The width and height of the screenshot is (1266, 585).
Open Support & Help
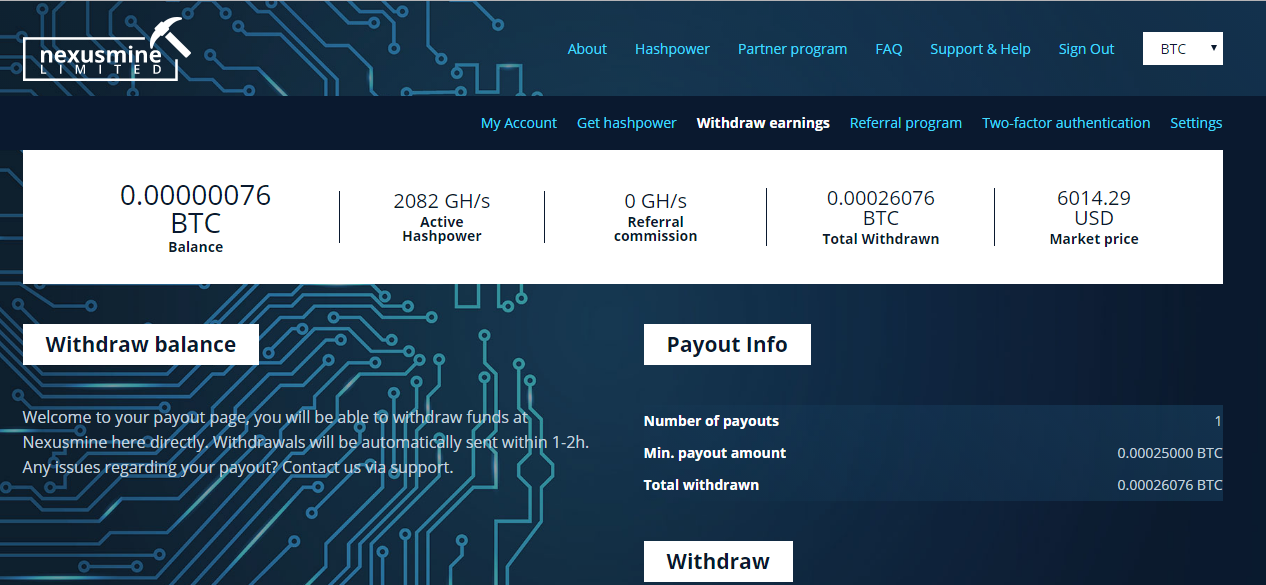pos(980,49)
